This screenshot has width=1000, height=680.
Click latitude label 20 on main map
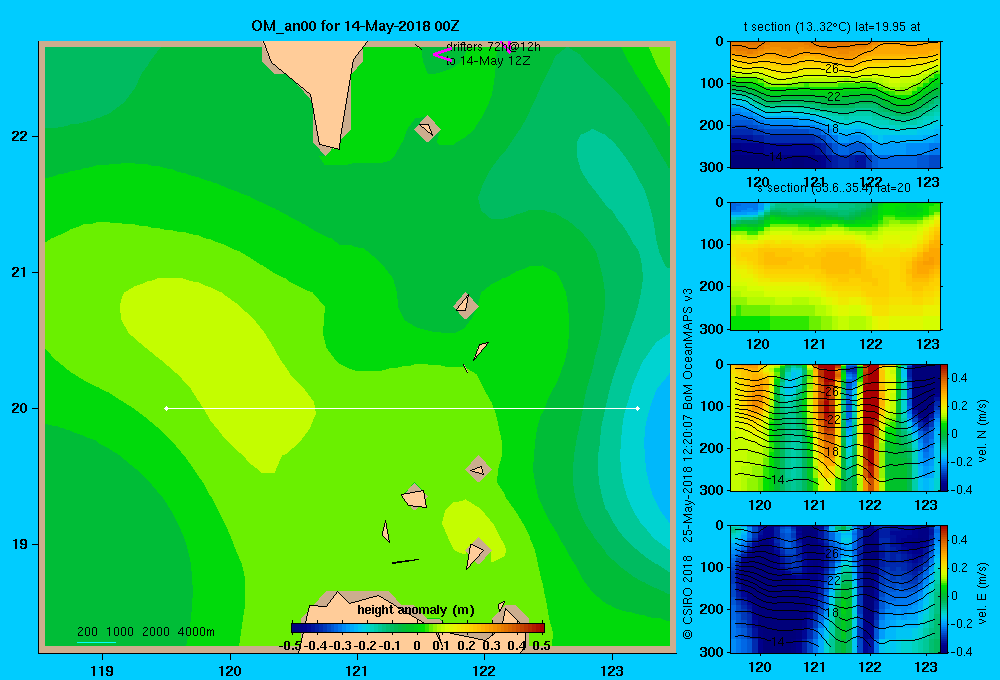click(x=20, y=408)
